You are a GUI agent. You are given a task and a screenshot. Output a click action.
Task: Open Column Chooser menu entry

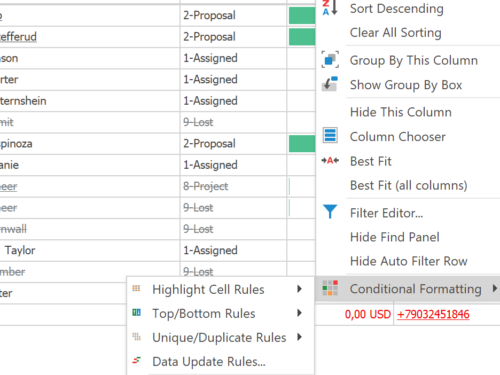coord(398,137)
